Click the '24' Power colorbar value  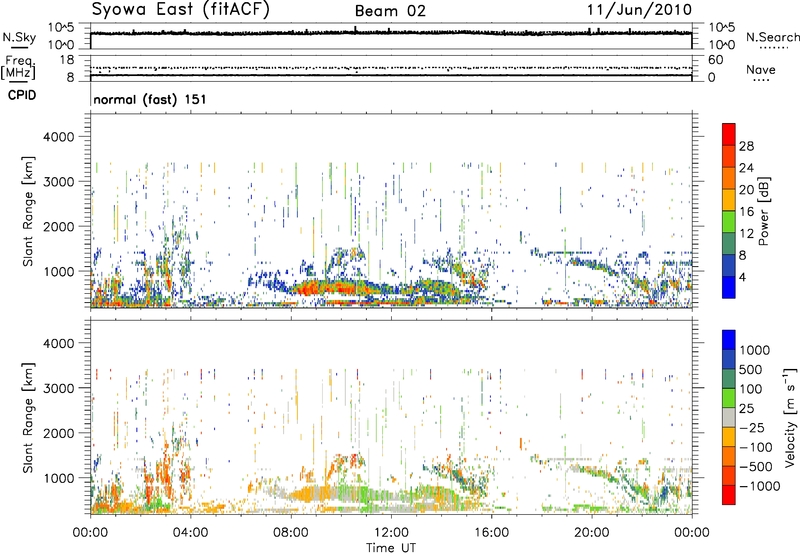tap(746, 168)
